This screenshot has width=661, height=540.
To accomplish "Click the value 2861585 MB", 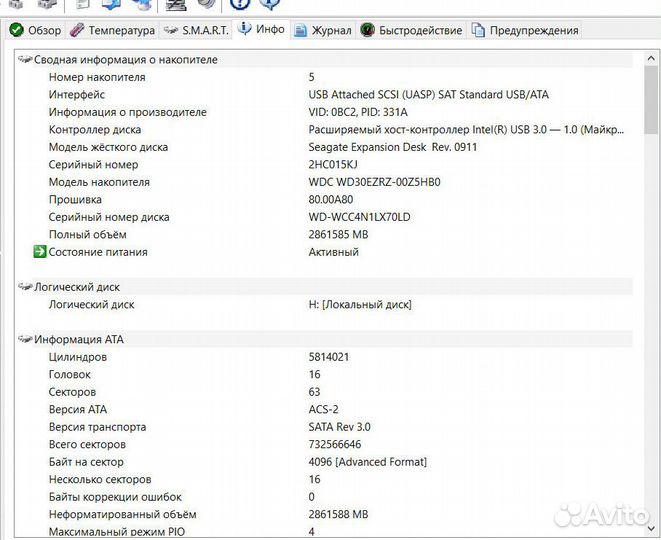I will (338, 235).
